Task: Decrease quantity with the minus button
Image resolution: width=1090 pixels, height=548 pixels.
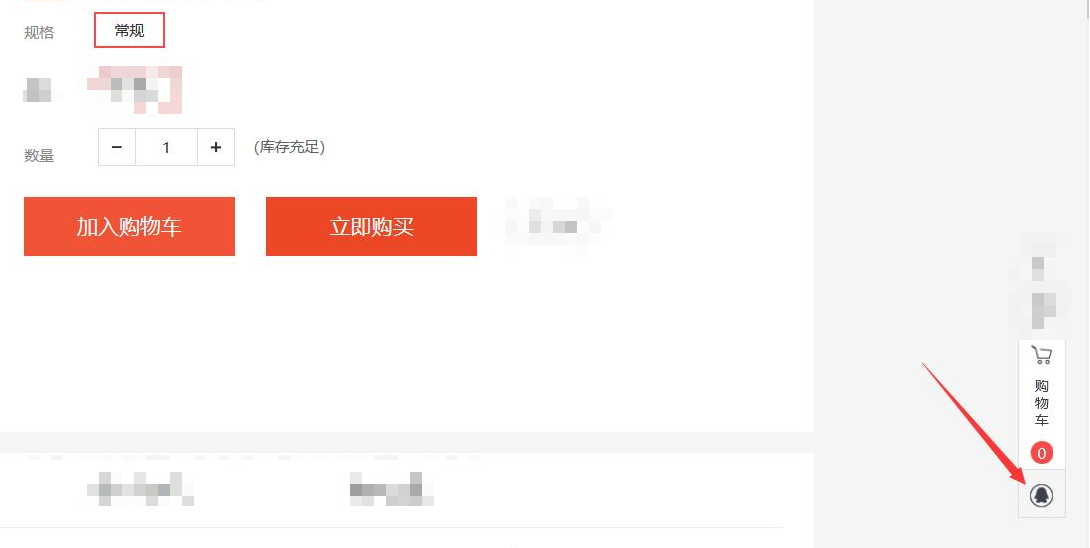Action: pos(117,147)
